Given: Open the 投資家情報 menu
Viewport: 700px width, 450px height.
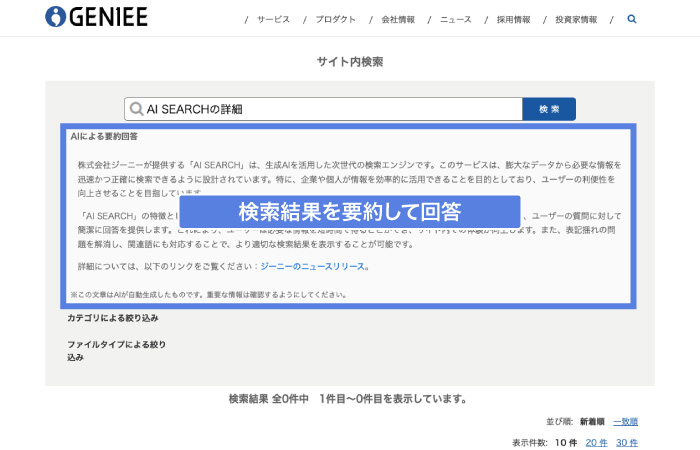Looking at the screenshot, I should [576, 19].
